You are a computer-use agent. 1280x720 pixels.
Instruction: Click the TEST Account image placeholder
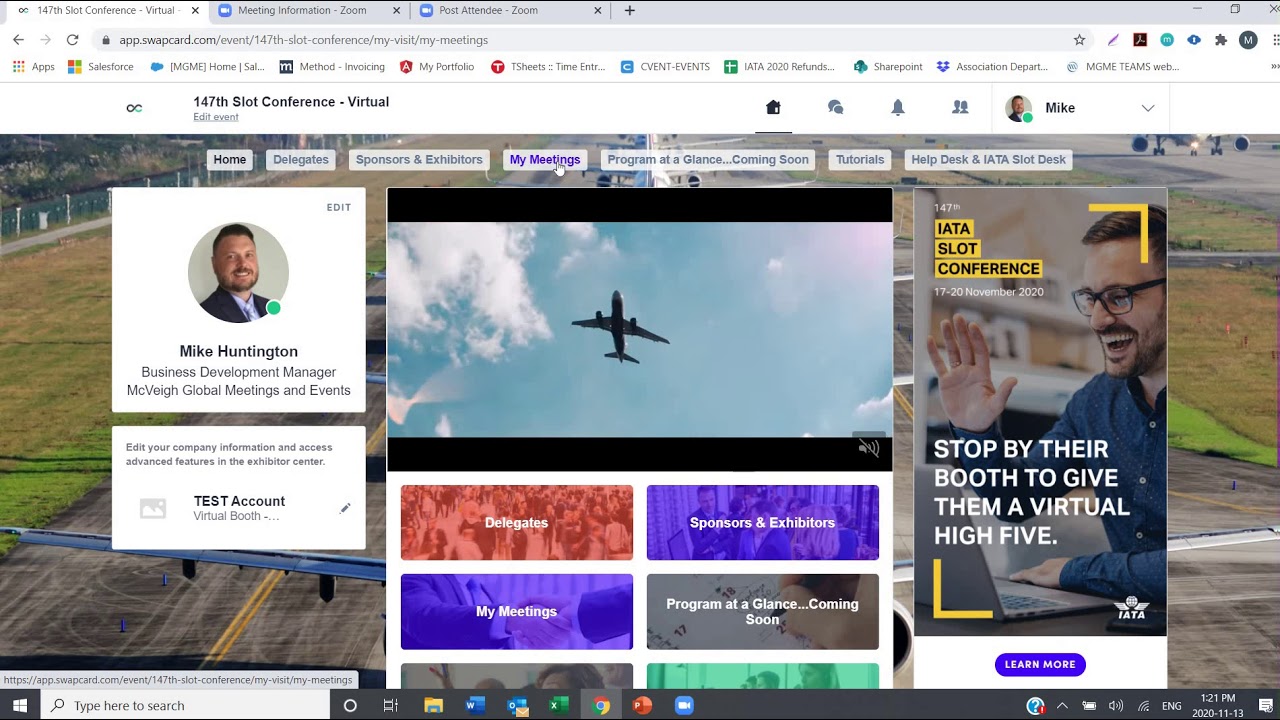coord(153,508)
